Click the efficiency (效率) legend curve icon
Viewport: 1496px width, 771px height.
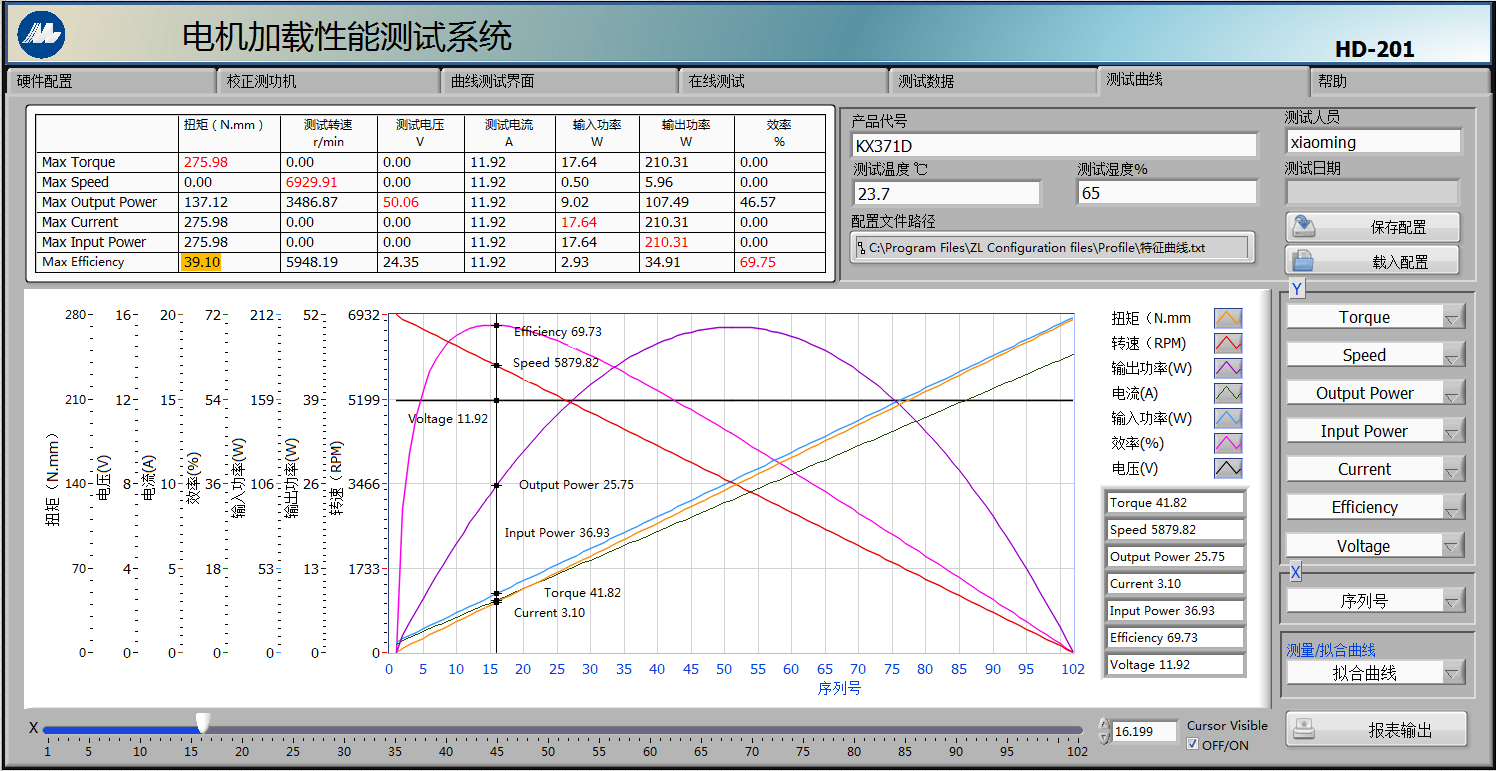coord(1227,443)
